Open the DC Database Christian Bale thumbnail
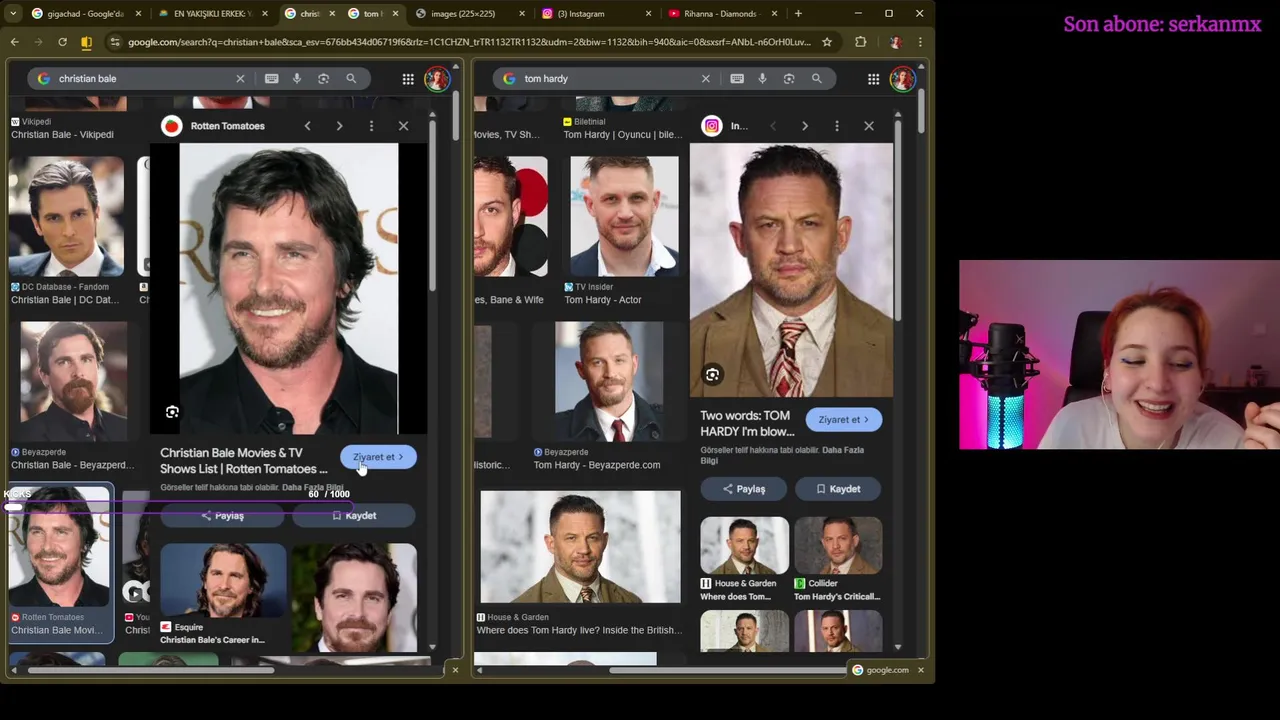The width and height of the screenshot is (1280, 720). 66,217
